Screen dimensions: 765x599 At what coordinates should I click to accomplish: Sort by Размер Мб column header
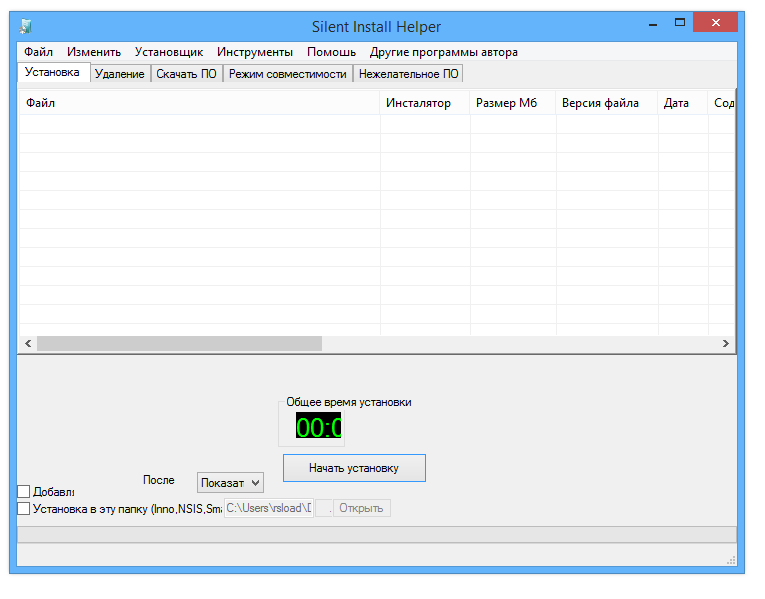tap(513, 103)
